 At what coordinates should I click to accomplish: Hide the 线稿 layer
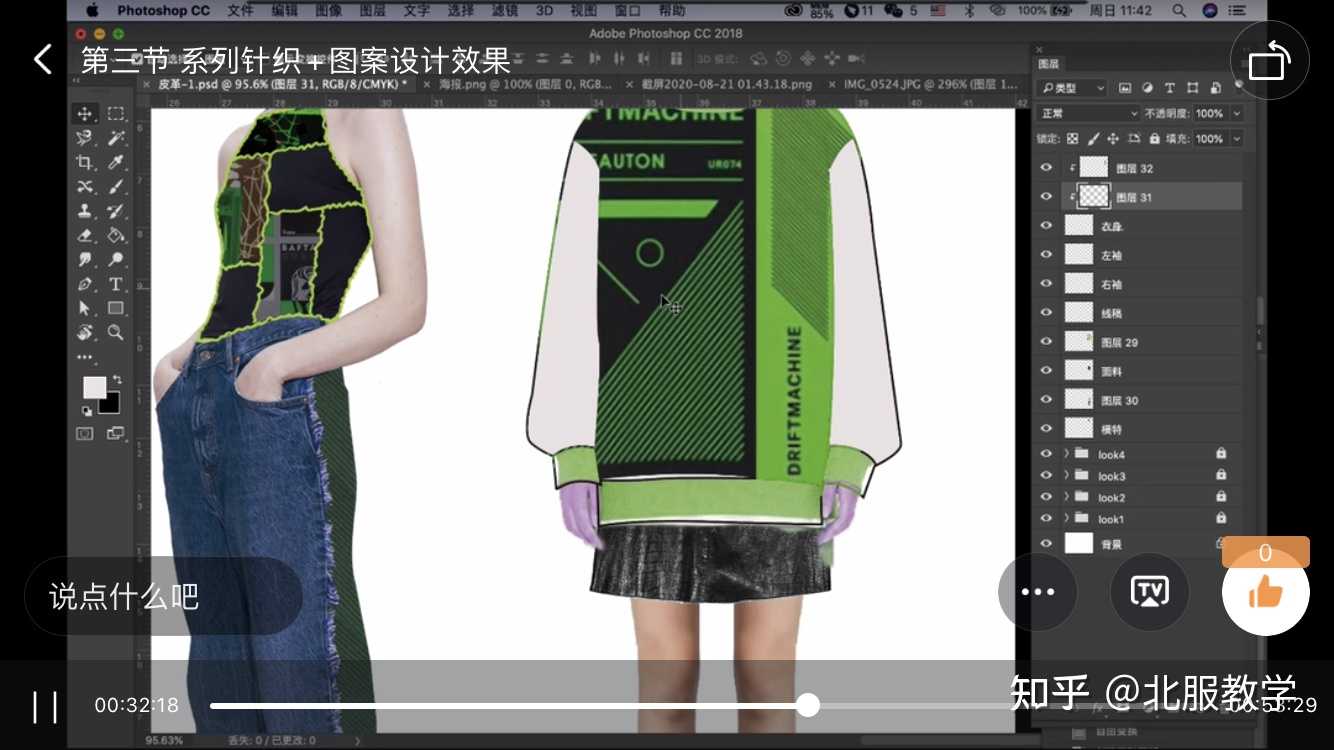pyautogui.click(x=1046, y=313)
